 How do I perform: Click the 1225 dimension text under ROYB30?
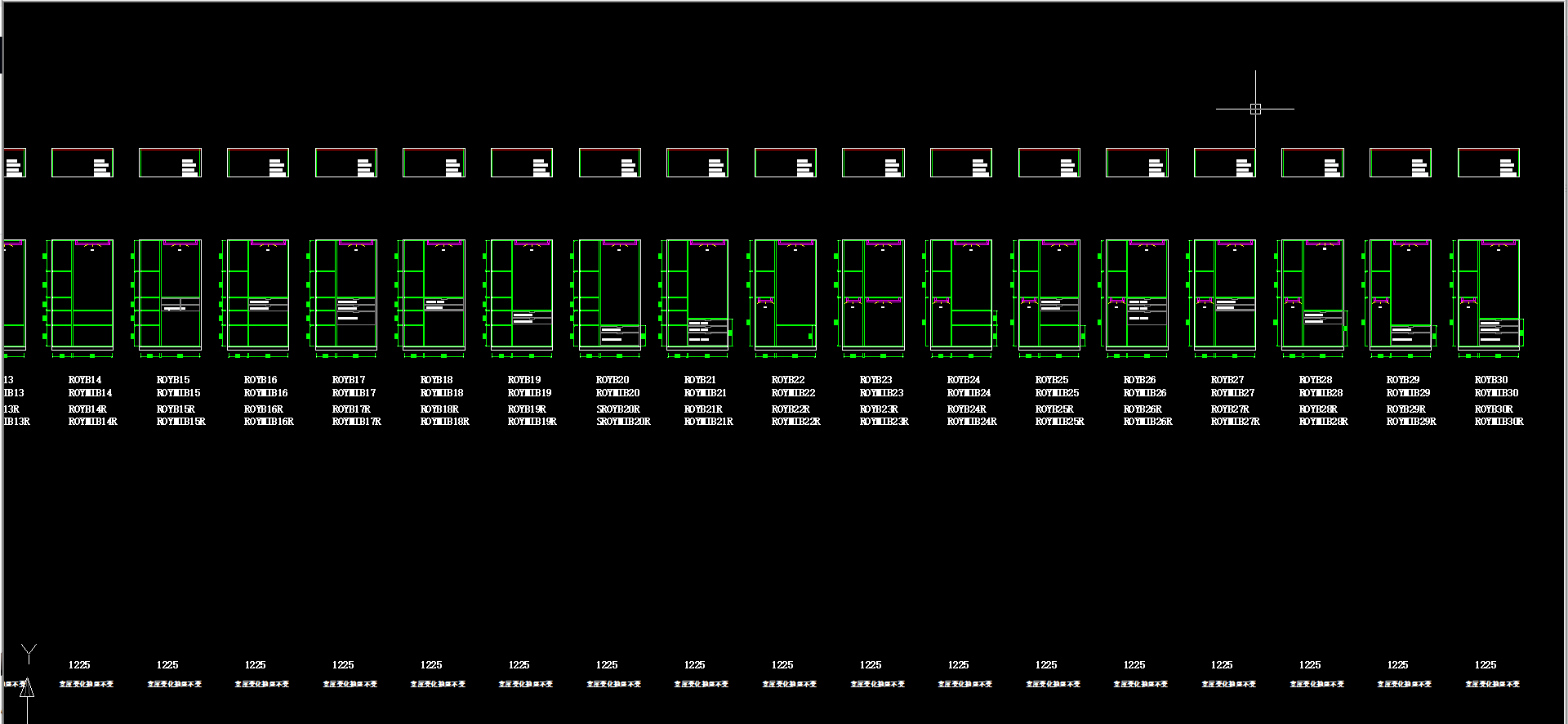coord(1486,665)
